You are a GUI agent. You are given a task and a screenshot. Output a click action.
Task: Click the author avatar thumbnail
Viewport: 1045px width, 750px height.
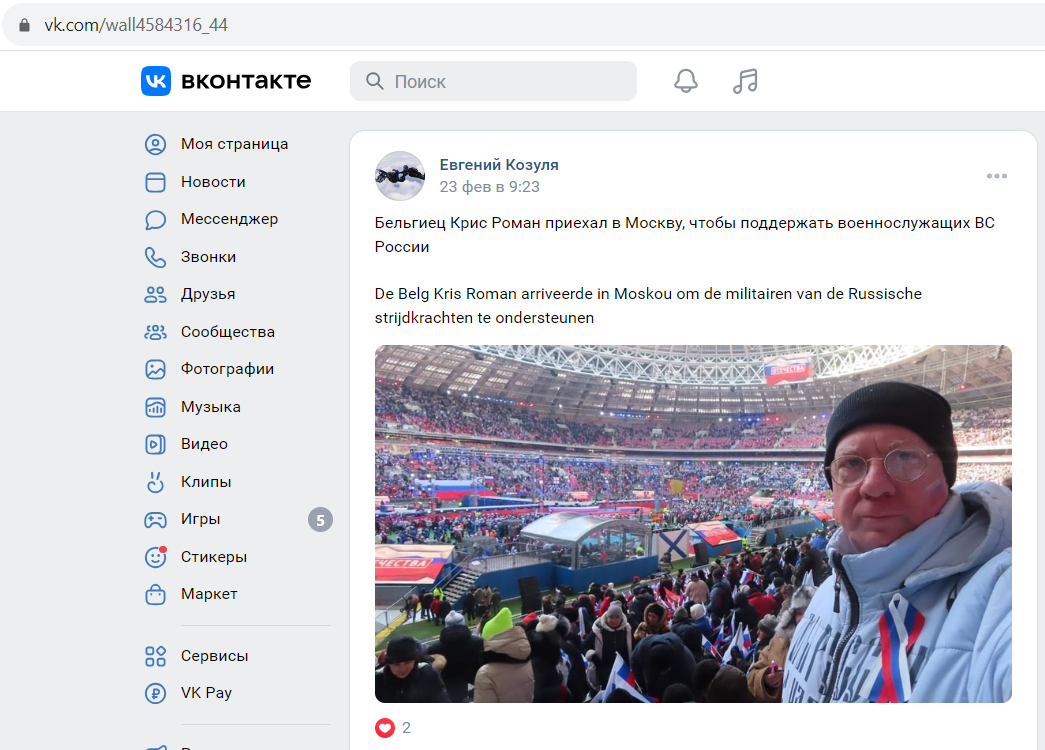click(400, 176)
